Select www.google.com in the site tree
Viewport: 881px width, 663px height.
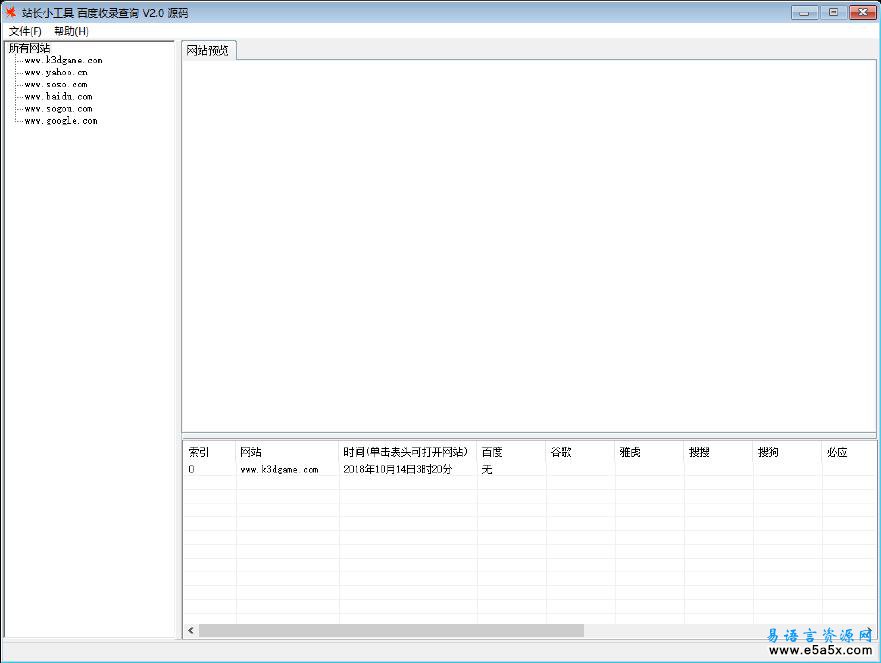click(61, 121)
